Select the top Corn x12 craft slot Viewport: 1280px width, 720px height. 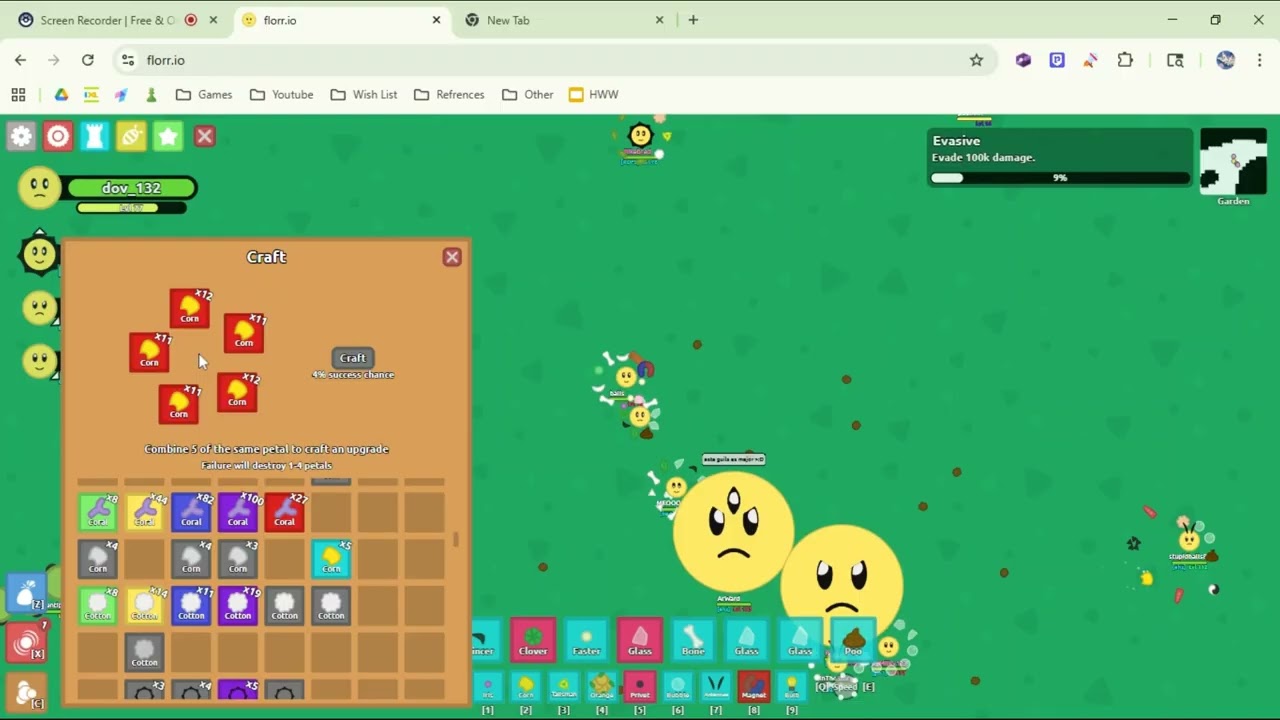tap(190, 308)
